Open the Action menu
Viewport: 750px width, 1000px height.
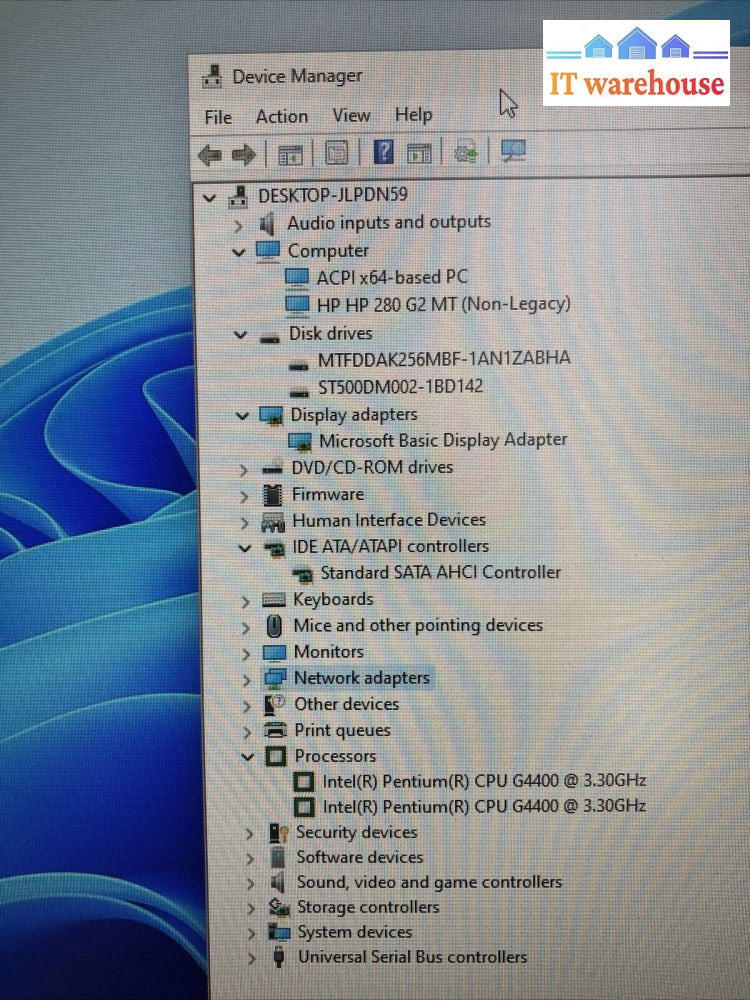281,116
